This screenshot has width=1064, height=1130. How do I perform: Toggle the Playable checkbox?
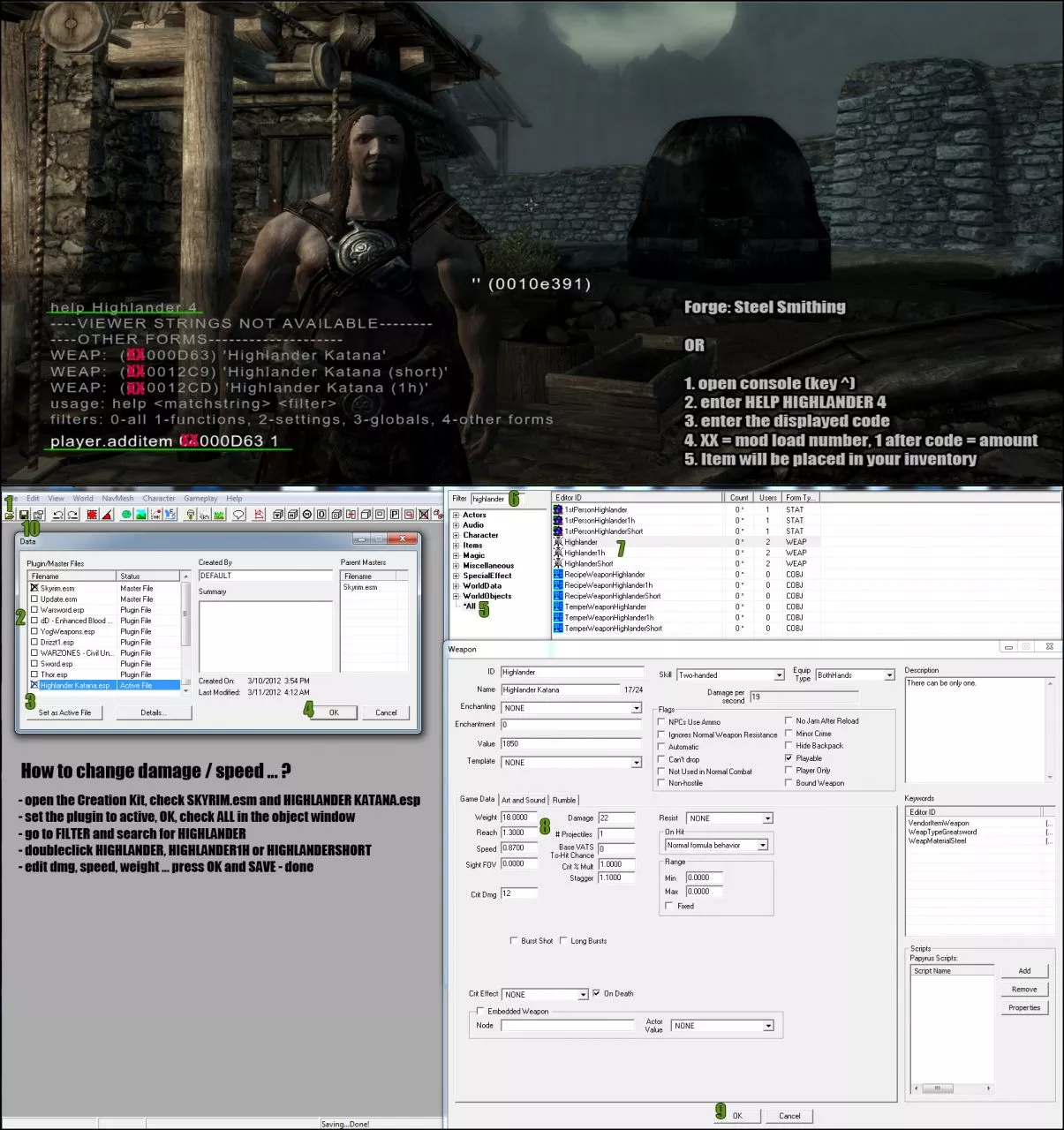789,758
